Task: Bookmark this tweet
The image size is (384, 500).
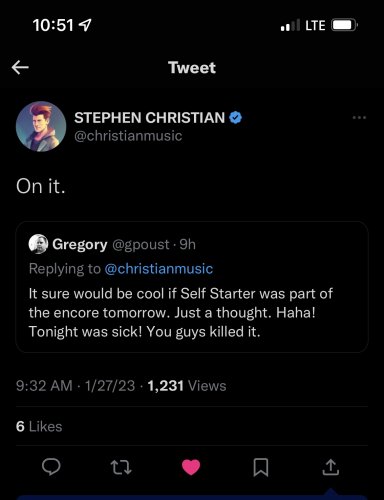Action: point(261,467)
